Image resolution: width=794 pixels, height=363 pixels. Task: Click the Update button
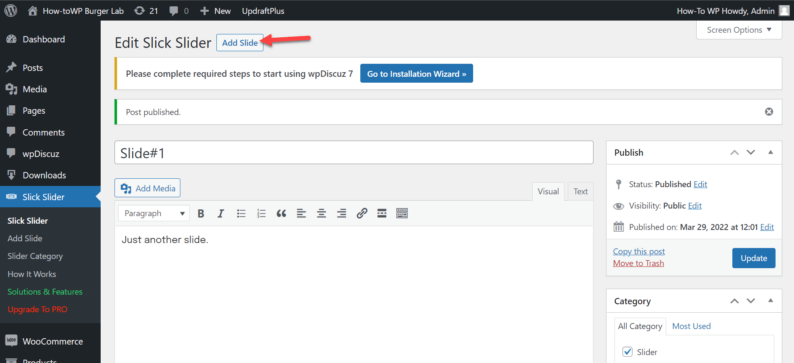coord(753,258)
